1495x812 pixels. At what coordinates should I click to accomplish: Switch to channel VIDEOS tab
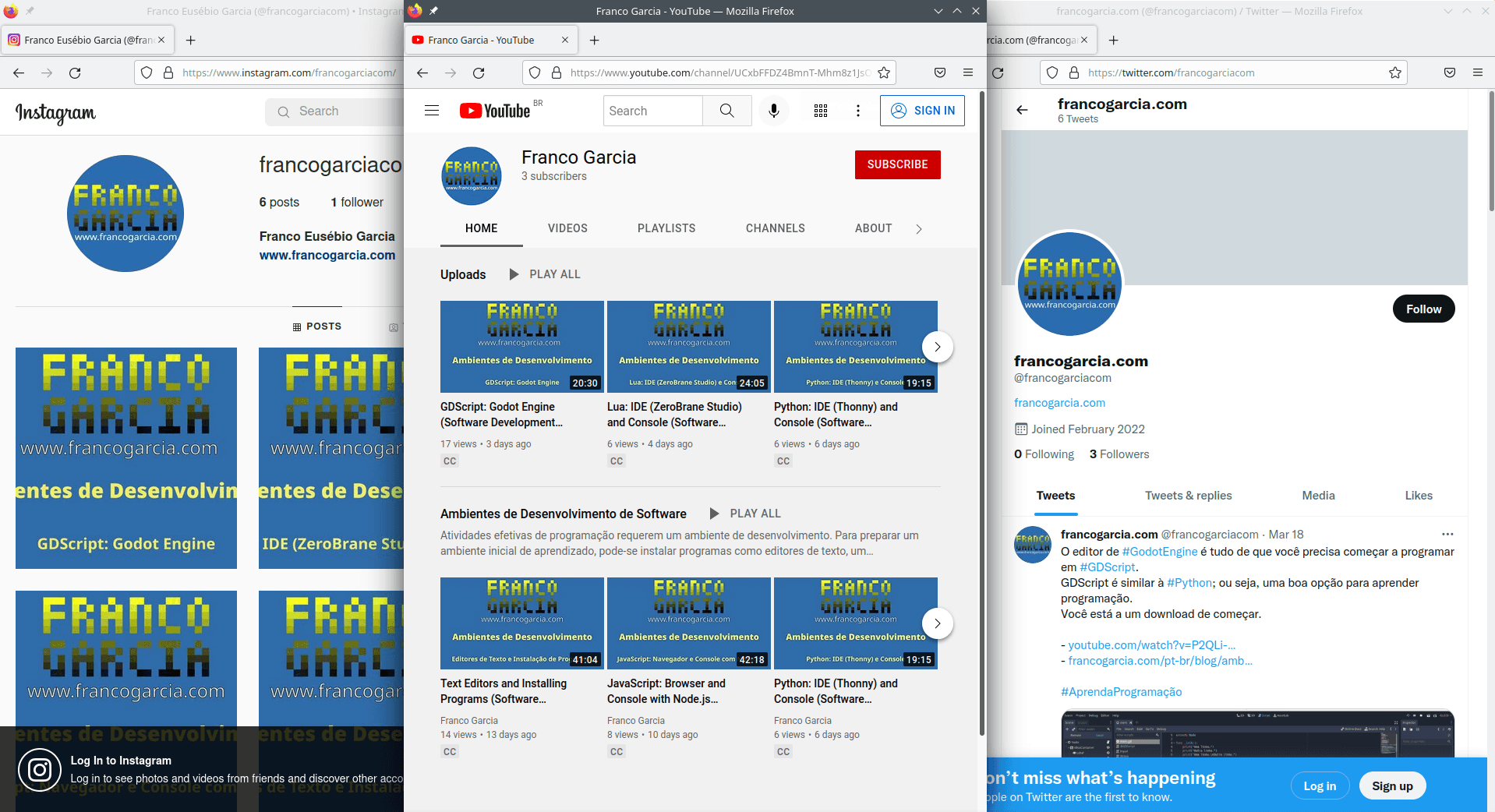[567, 228]
